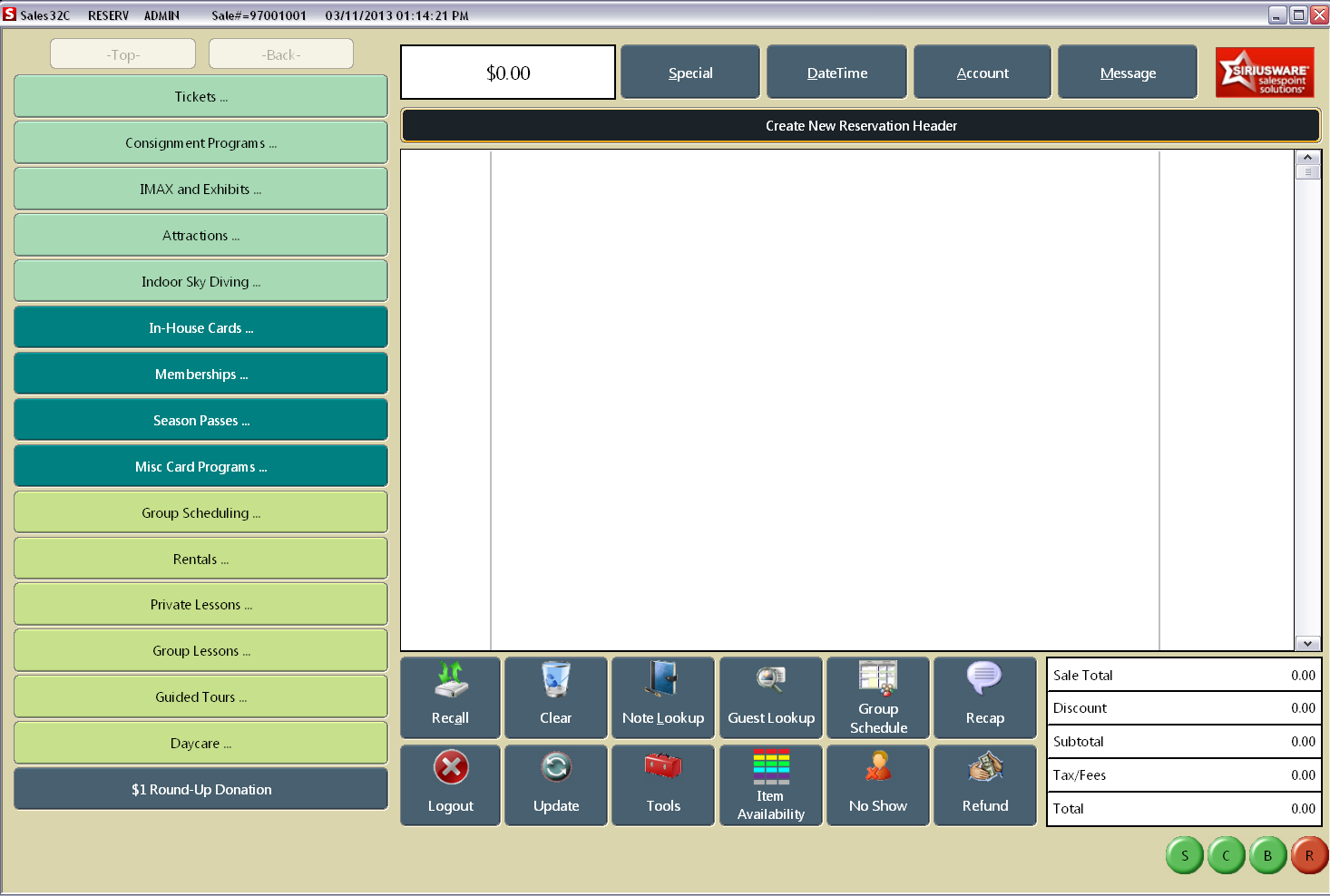Open Guest Lookup search
The width and height of the screenshot is (1330, 896).
click(x=770, y=696)
